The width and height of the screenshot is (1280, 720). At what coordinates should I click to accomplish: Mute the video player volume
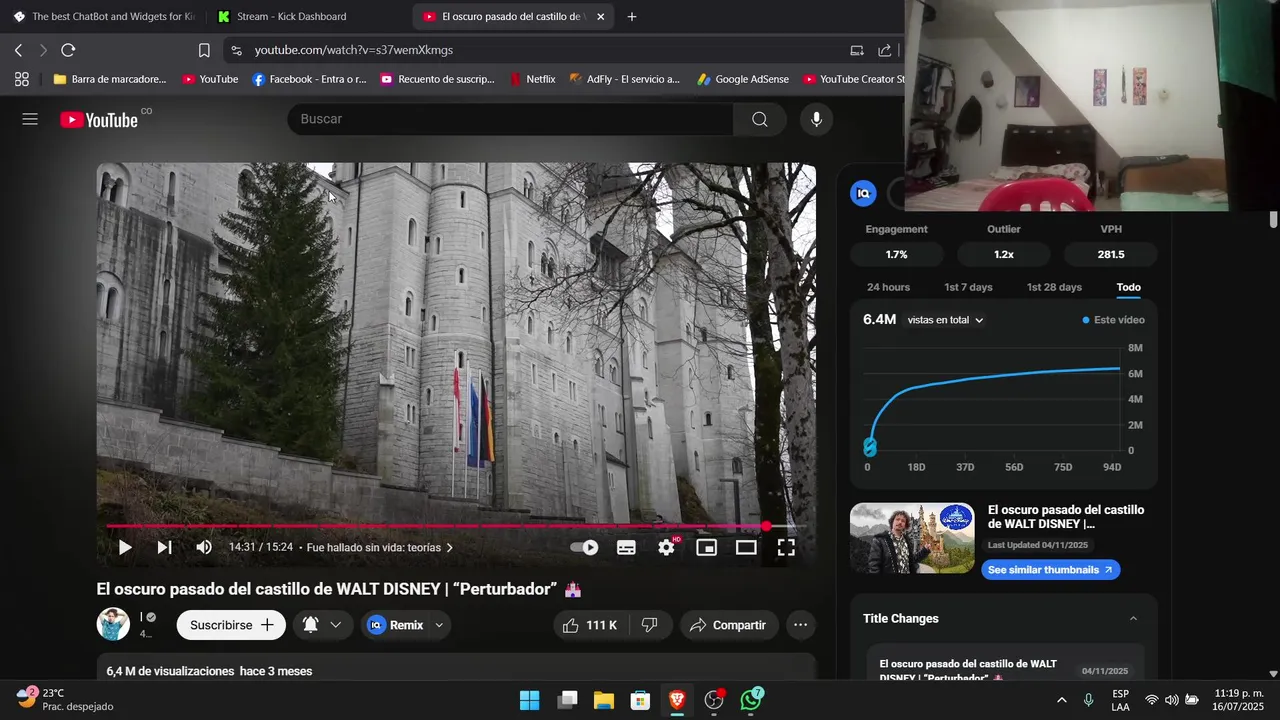pyautogui.click(x=204, y=547)
